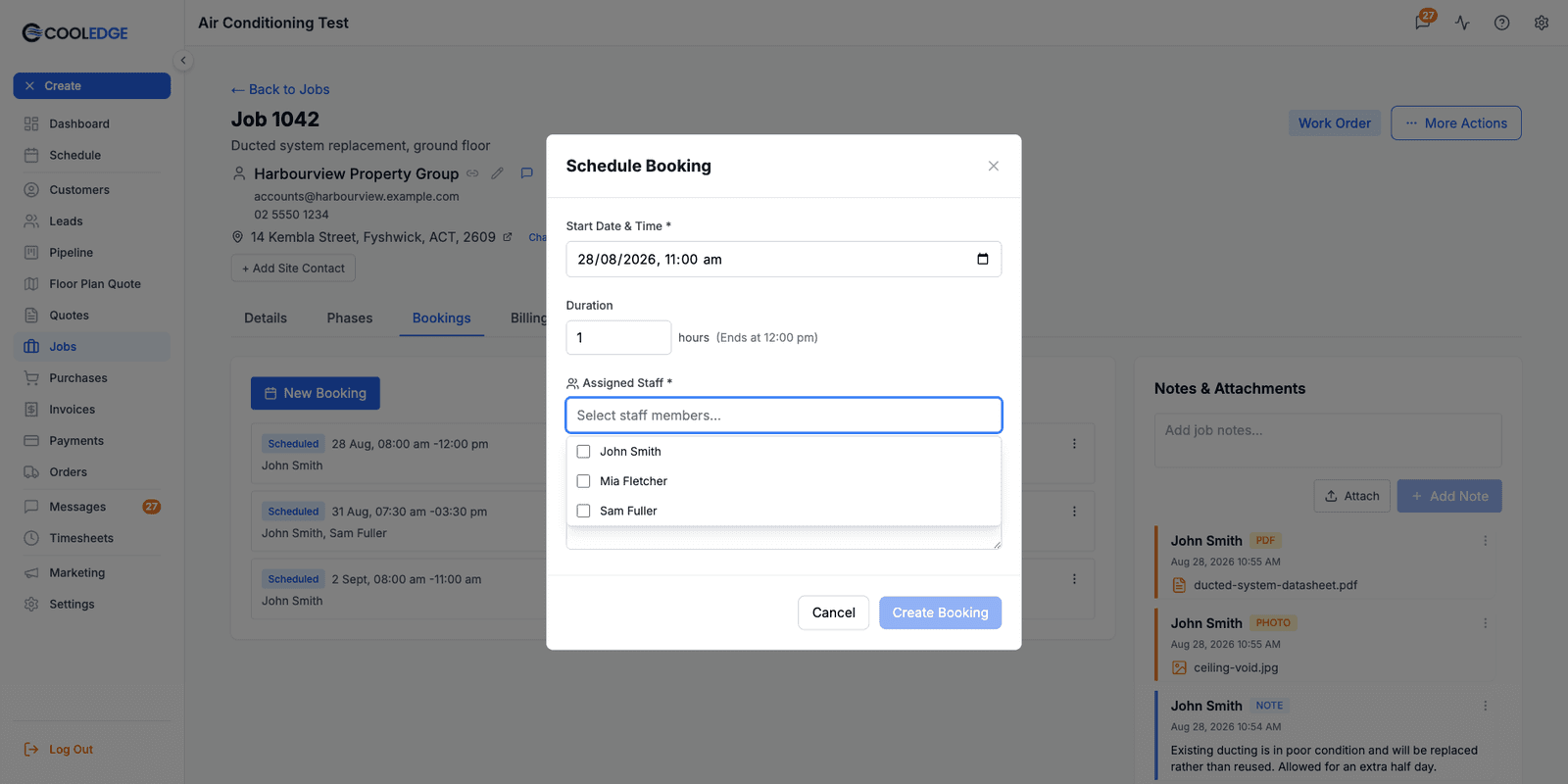Viewport: 1568px width, 784px height.
Task: Click the Create button in sidebar
Action: pyautogui.click(x=92, y=86)
